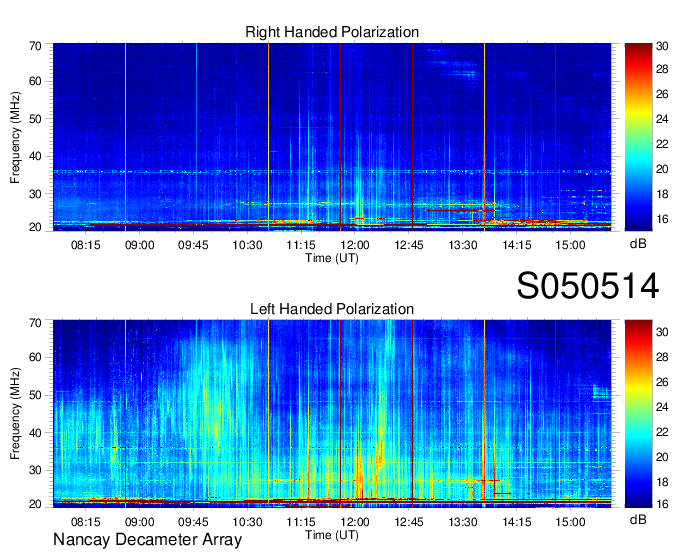Click the 12:00 tick on Left Handed plot
Viewport: 680px width, 552px height.
[355, 522]
